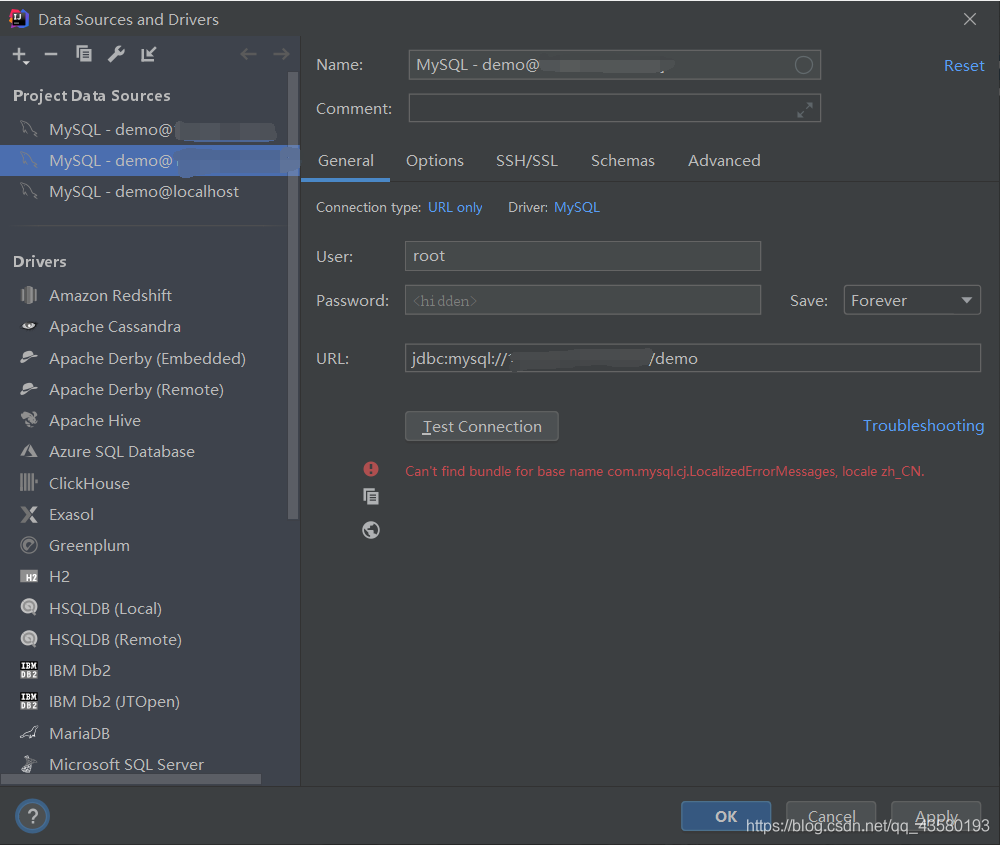Screen dimensions: 1000x845
Task: Confirm with the OK button
Action: [726, 816]
